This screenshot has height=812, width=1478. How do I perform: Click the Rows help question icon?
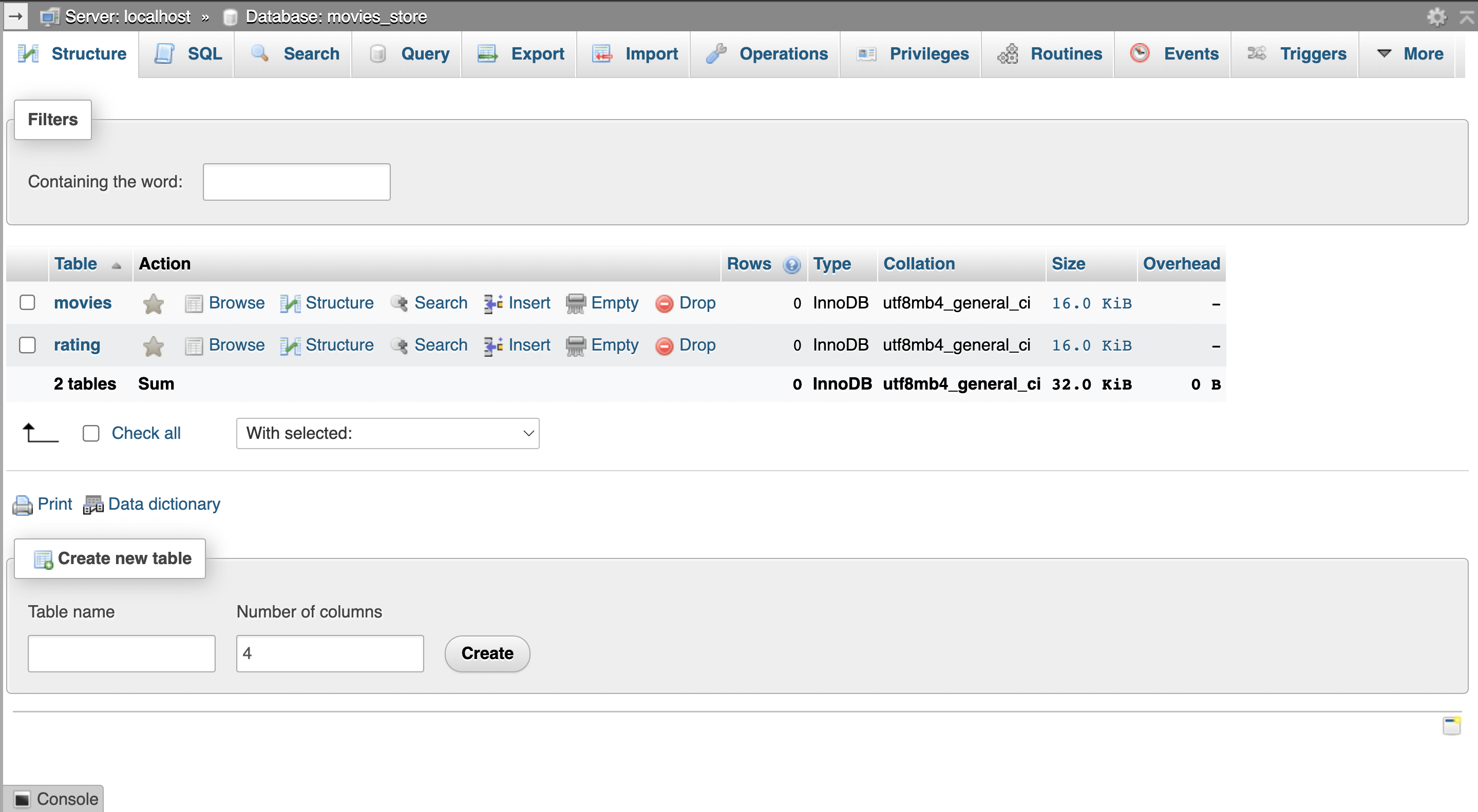pyautogui.click(x=792, y=264)
